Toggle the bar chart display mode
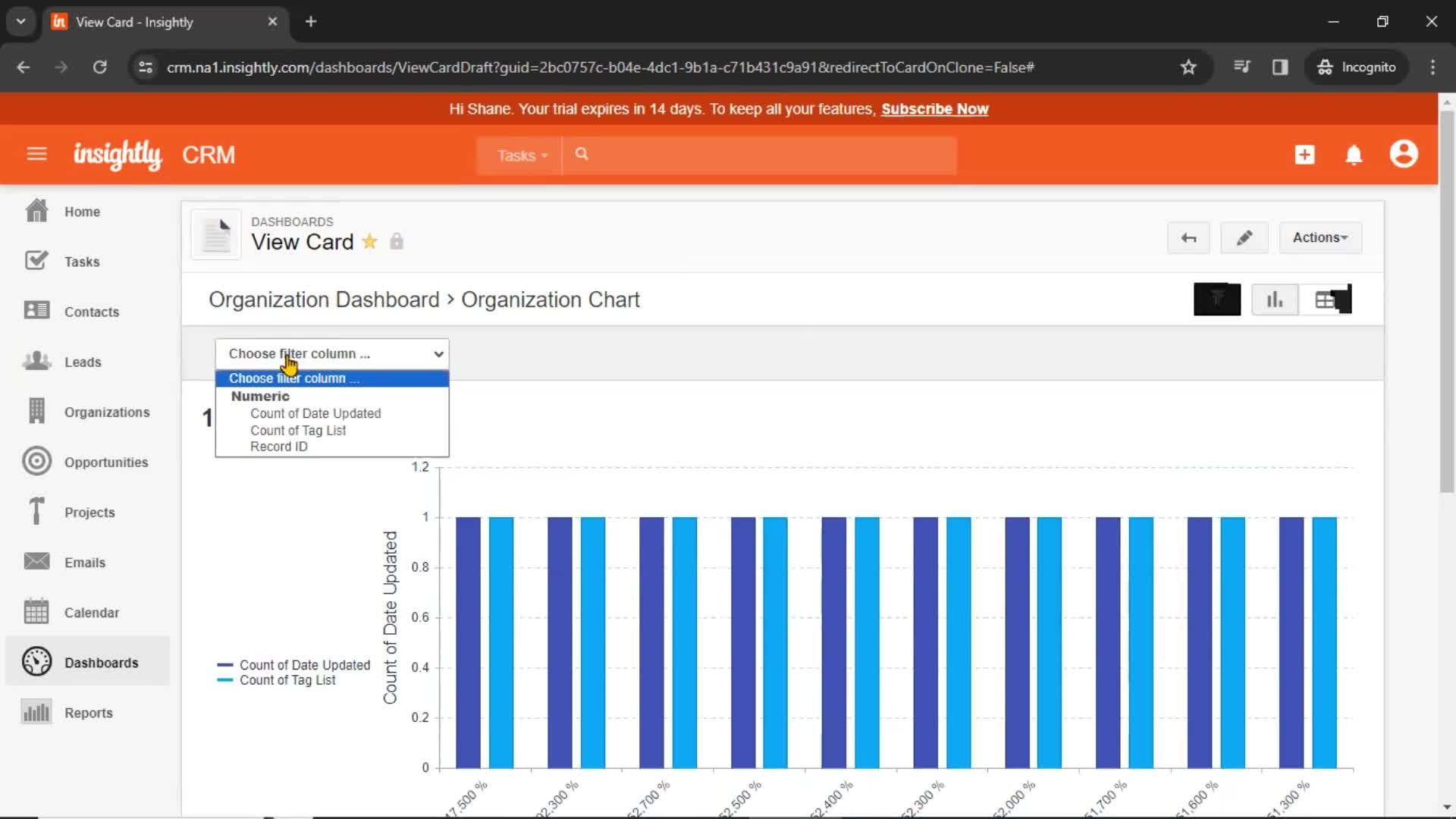This screenshot has height=819, width=1456. click(x=1275, y=299)
